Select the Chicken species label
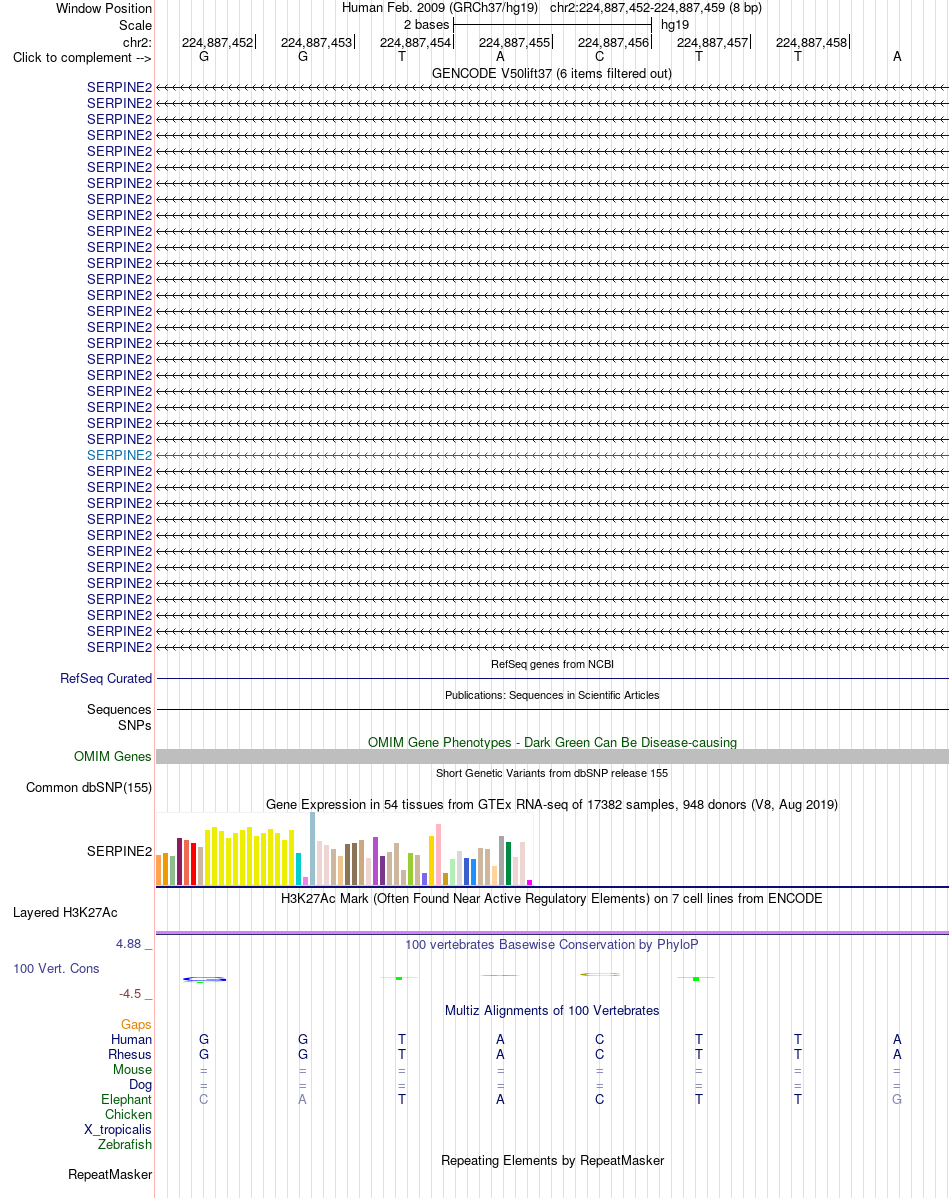950x1198 pixels. [128, 1115]
